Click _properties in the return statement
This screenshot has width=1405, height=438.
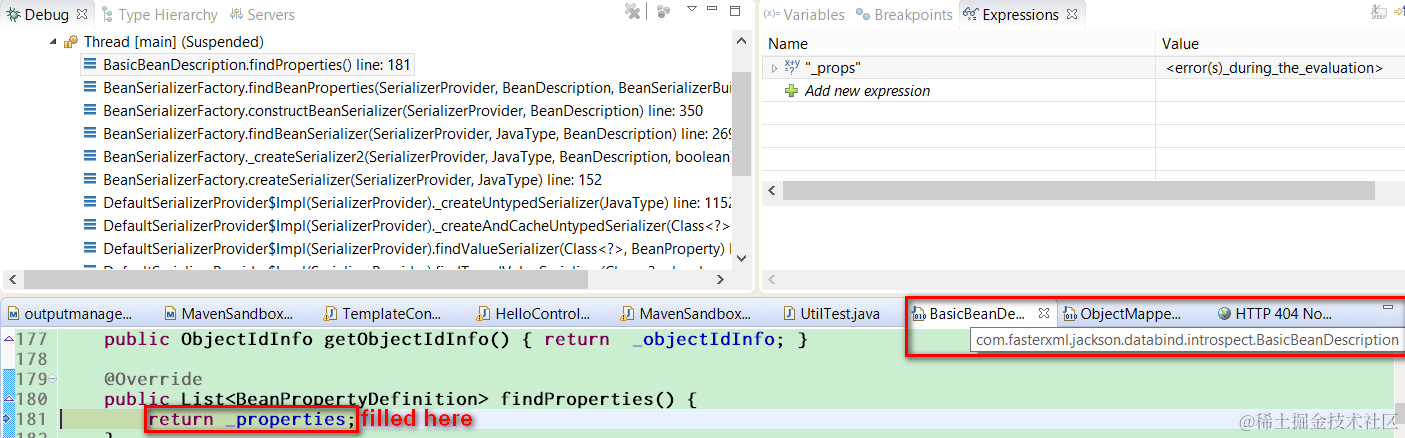pos(286,419)
